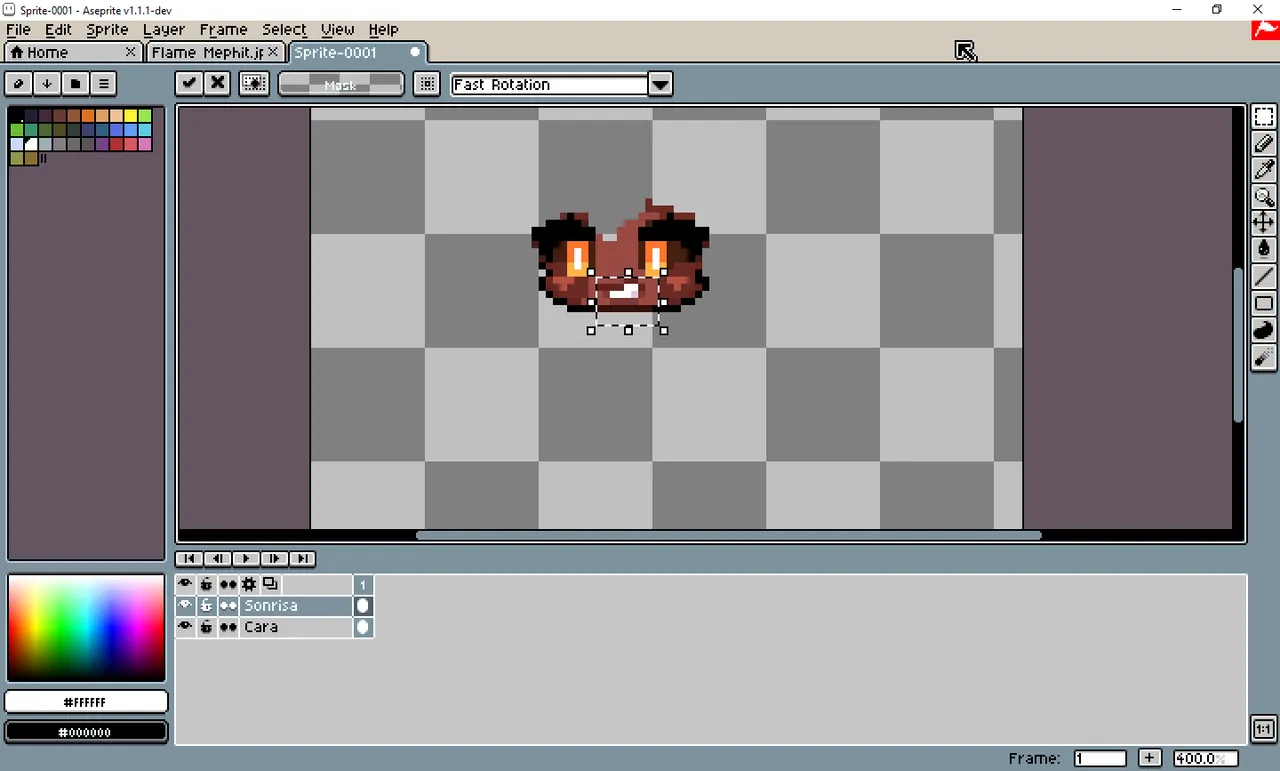The image size is (1280, 771).
Task: Click the palette edit pencil button
Action: [x=18, y=84]
